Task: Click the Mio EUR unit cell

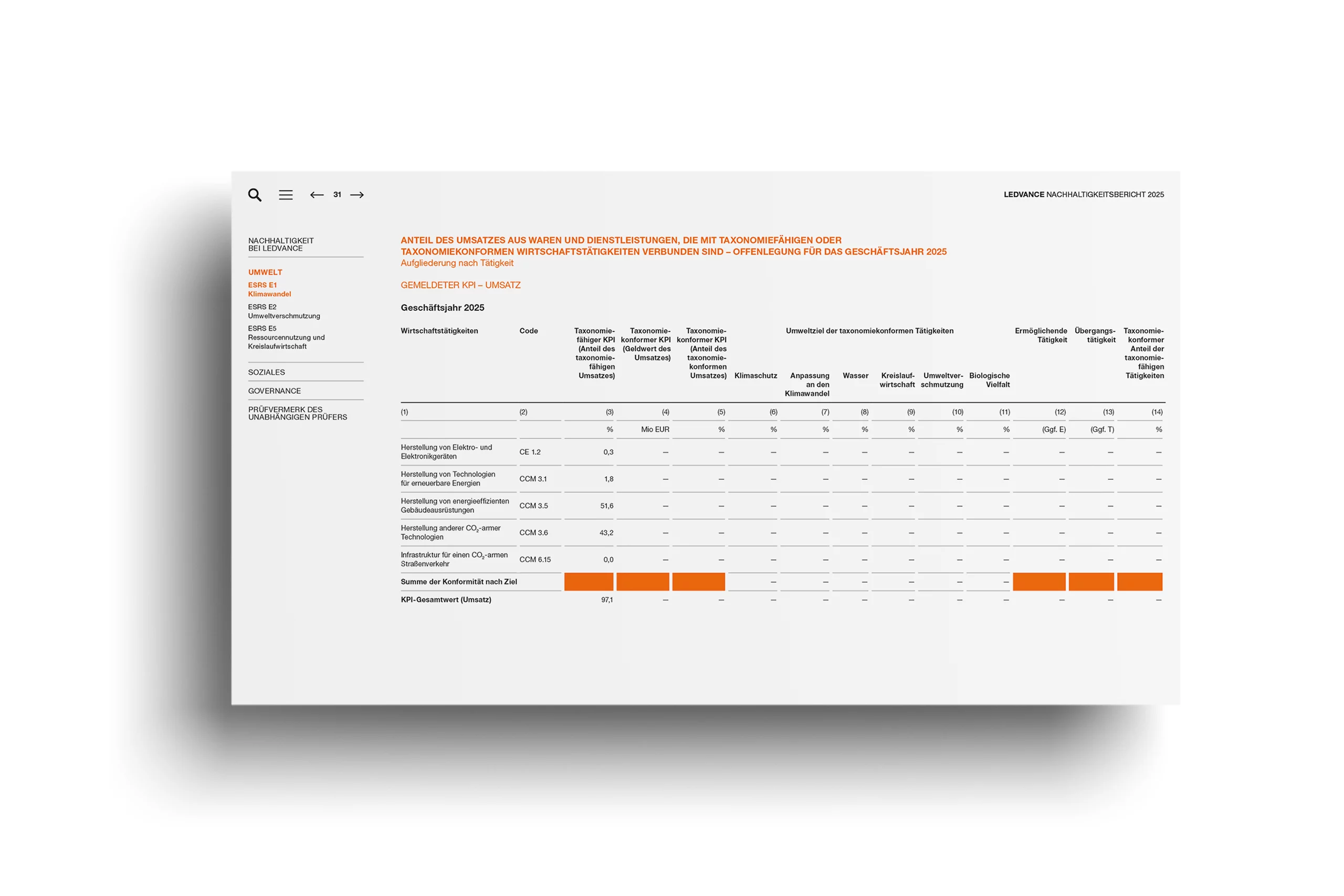Action: click(655, 429)
